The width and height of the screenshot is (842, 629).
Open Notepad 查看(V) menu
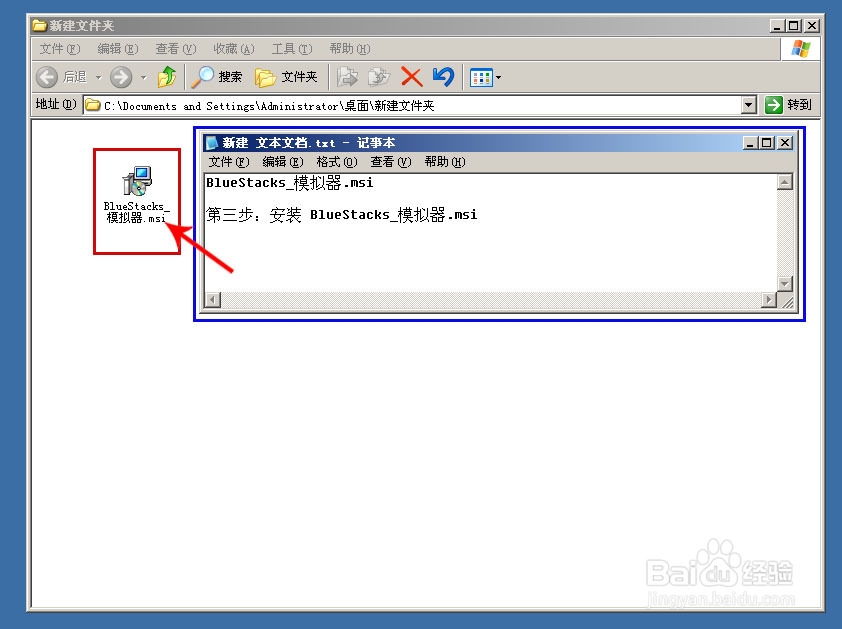click(x=390, y=162)
